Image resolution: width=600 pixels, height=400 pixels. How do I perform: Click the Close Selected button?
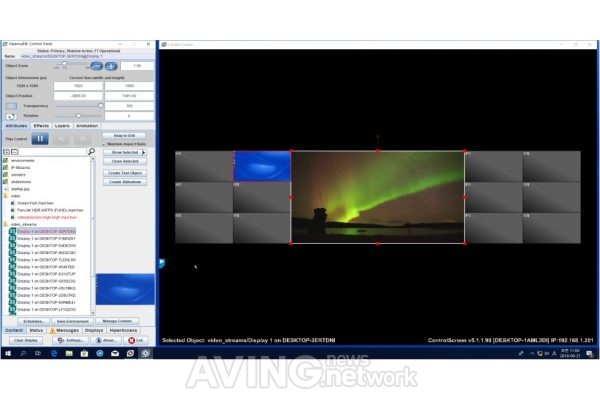(x=125, y=162)
